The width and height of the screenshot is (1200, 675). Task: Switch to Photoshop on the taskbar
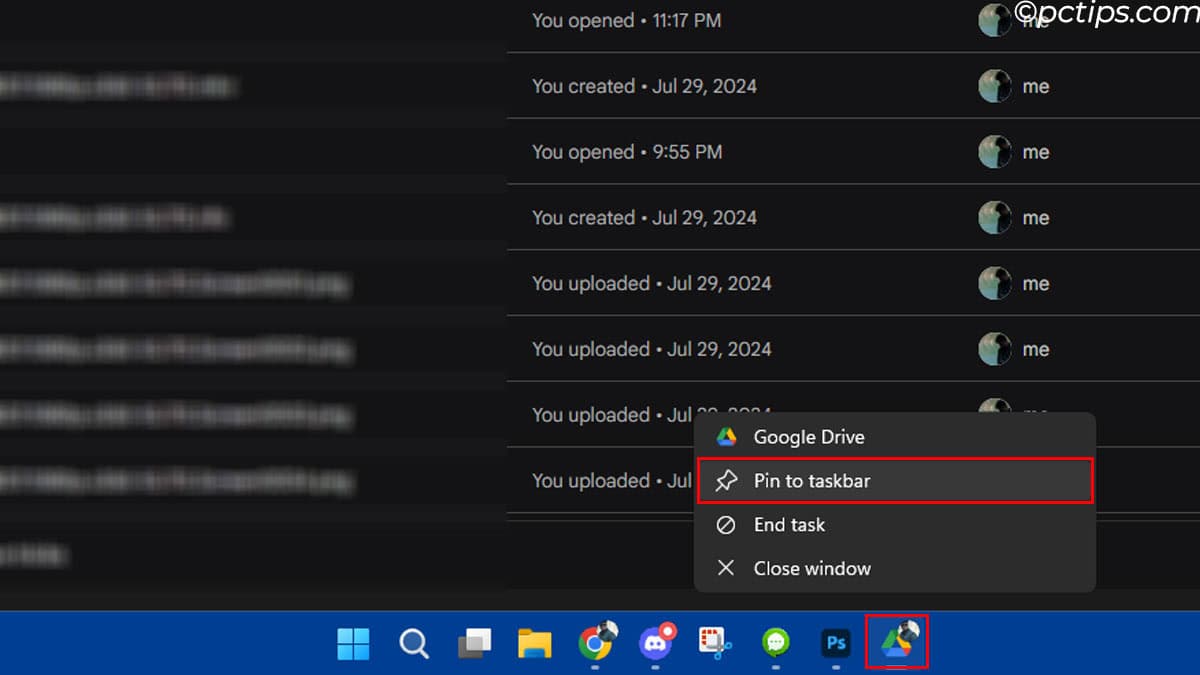pos(836,643)
